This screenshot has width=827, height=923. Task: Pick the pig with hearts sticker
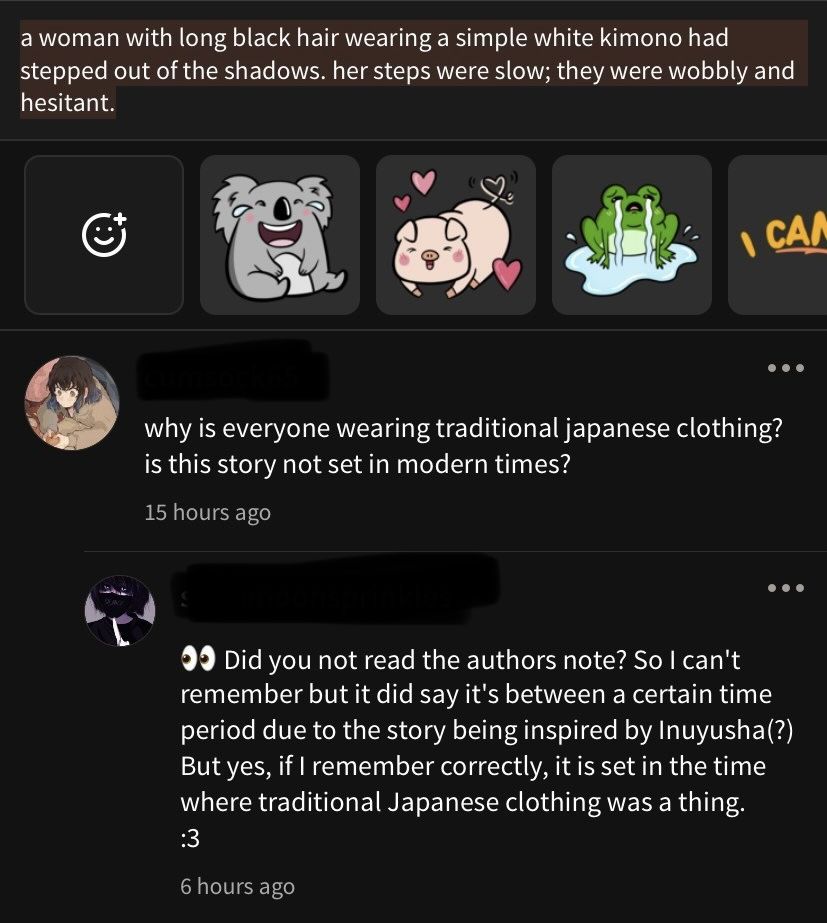[x=456, y=235]
